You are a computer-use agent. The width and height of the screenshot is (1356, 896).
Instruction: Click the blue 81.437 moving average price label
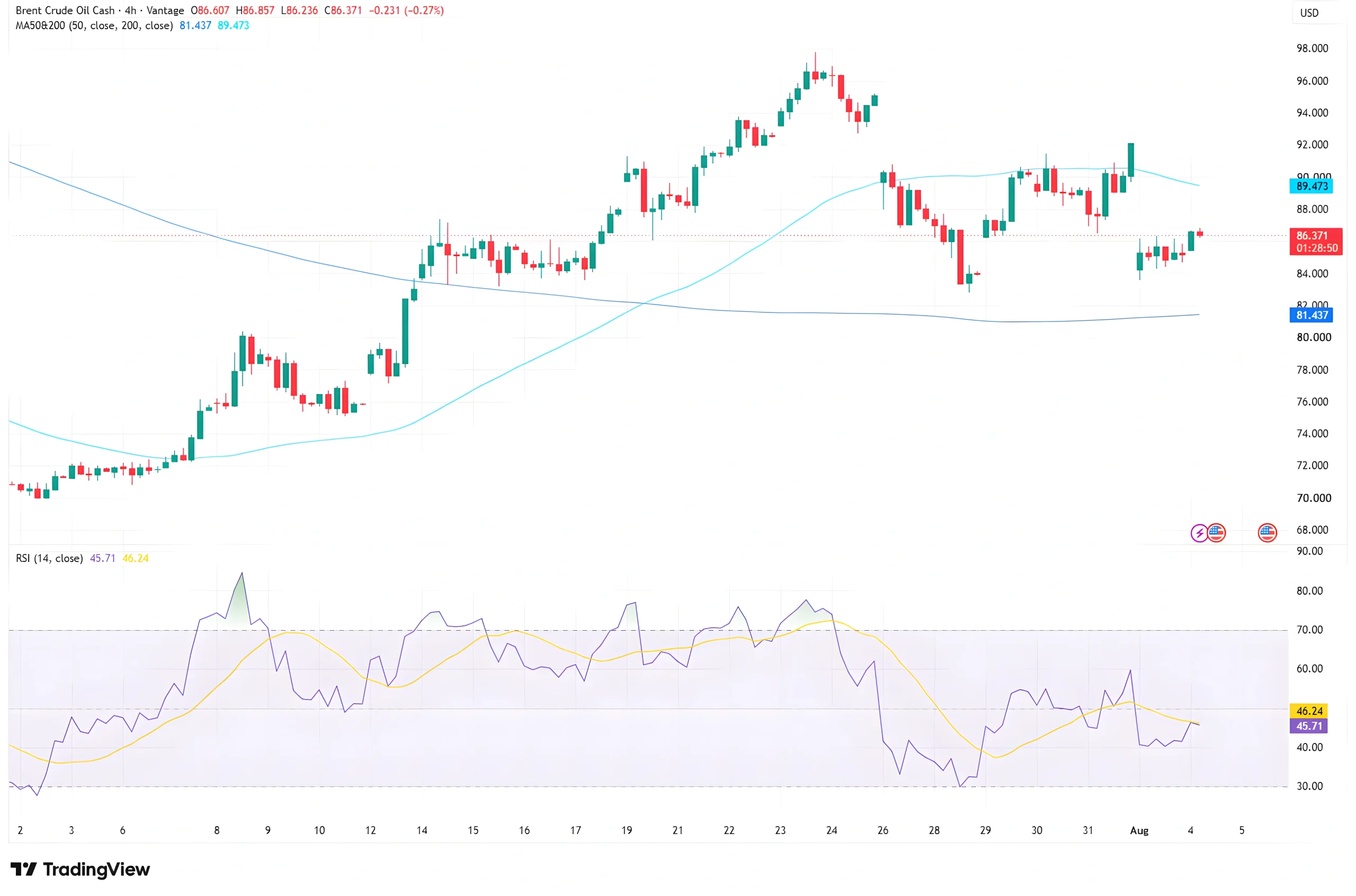1312,315
